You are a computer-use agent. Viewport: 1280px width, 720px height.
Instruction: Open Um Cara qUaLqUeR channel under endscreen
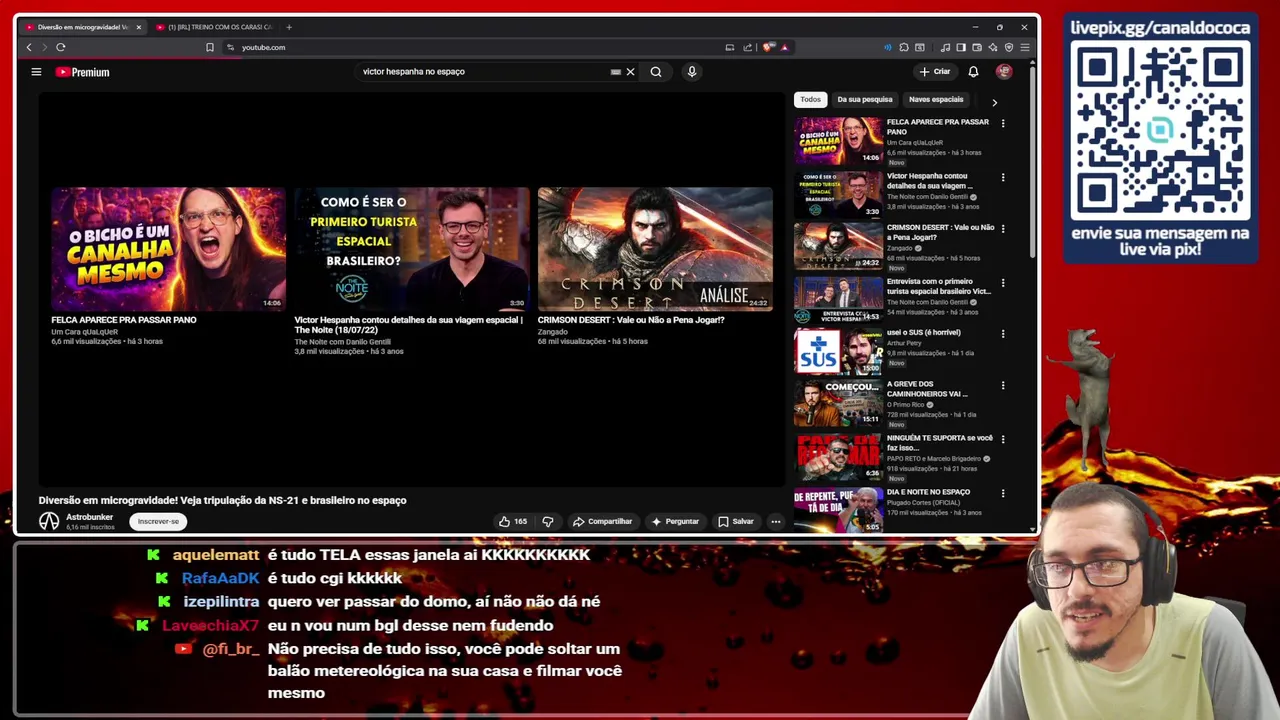85,332
